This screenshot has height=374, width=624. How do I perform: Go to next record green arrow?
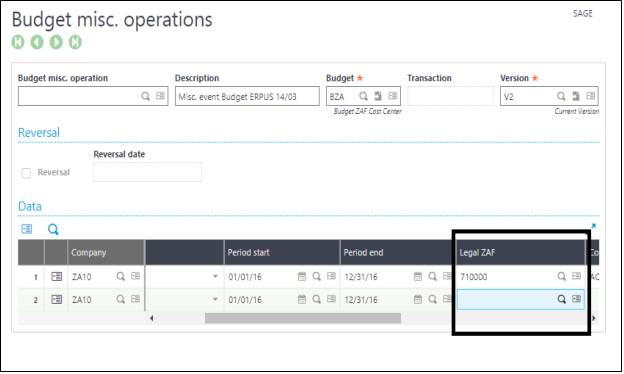click(x=56, y=42)
